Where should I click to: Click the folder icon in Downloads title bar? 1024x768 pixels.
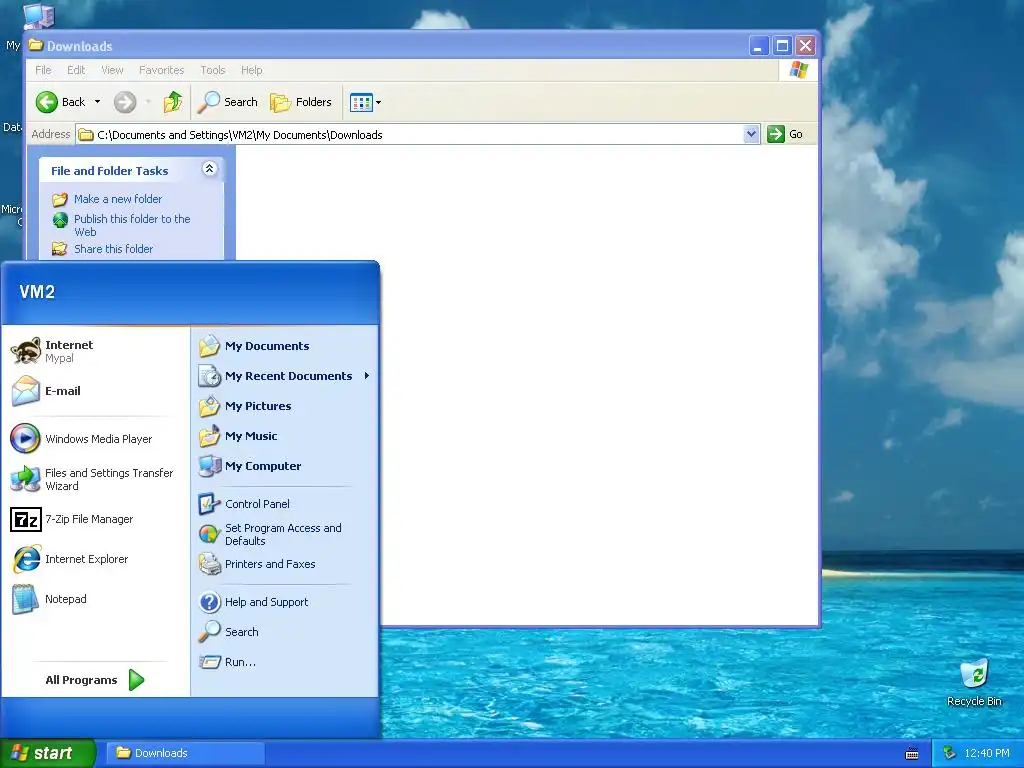coord(36,46)
